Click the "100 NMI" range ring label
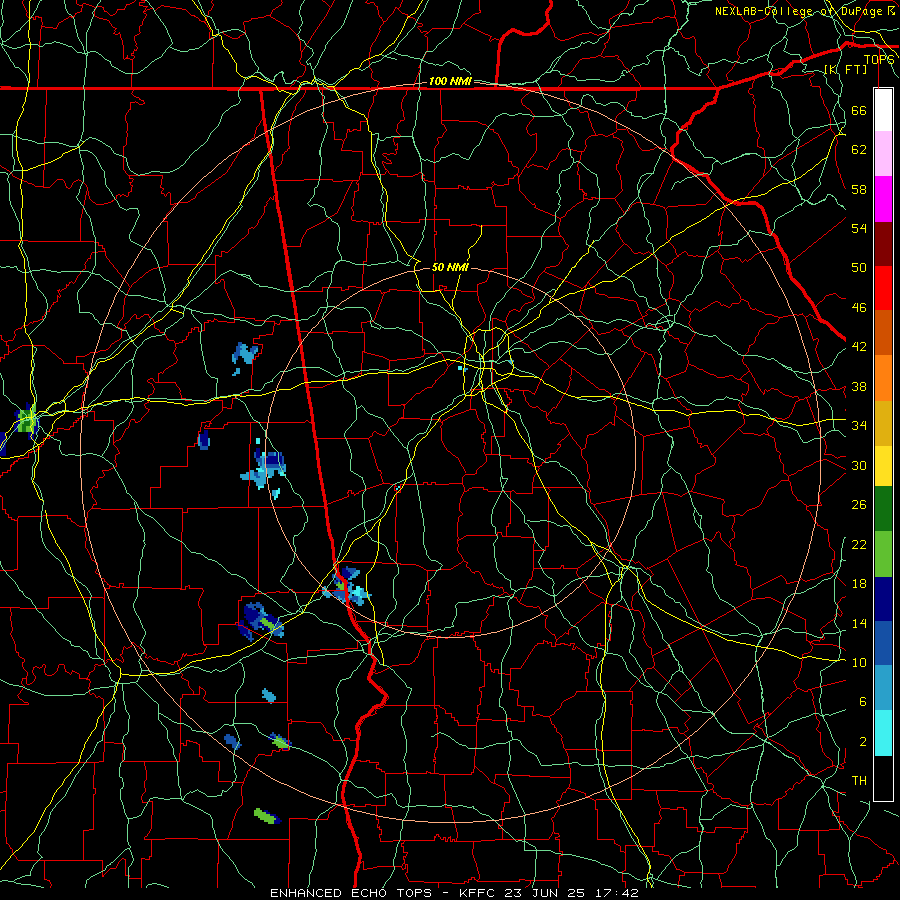Screen dimensions: 900x900 (450, 82)
